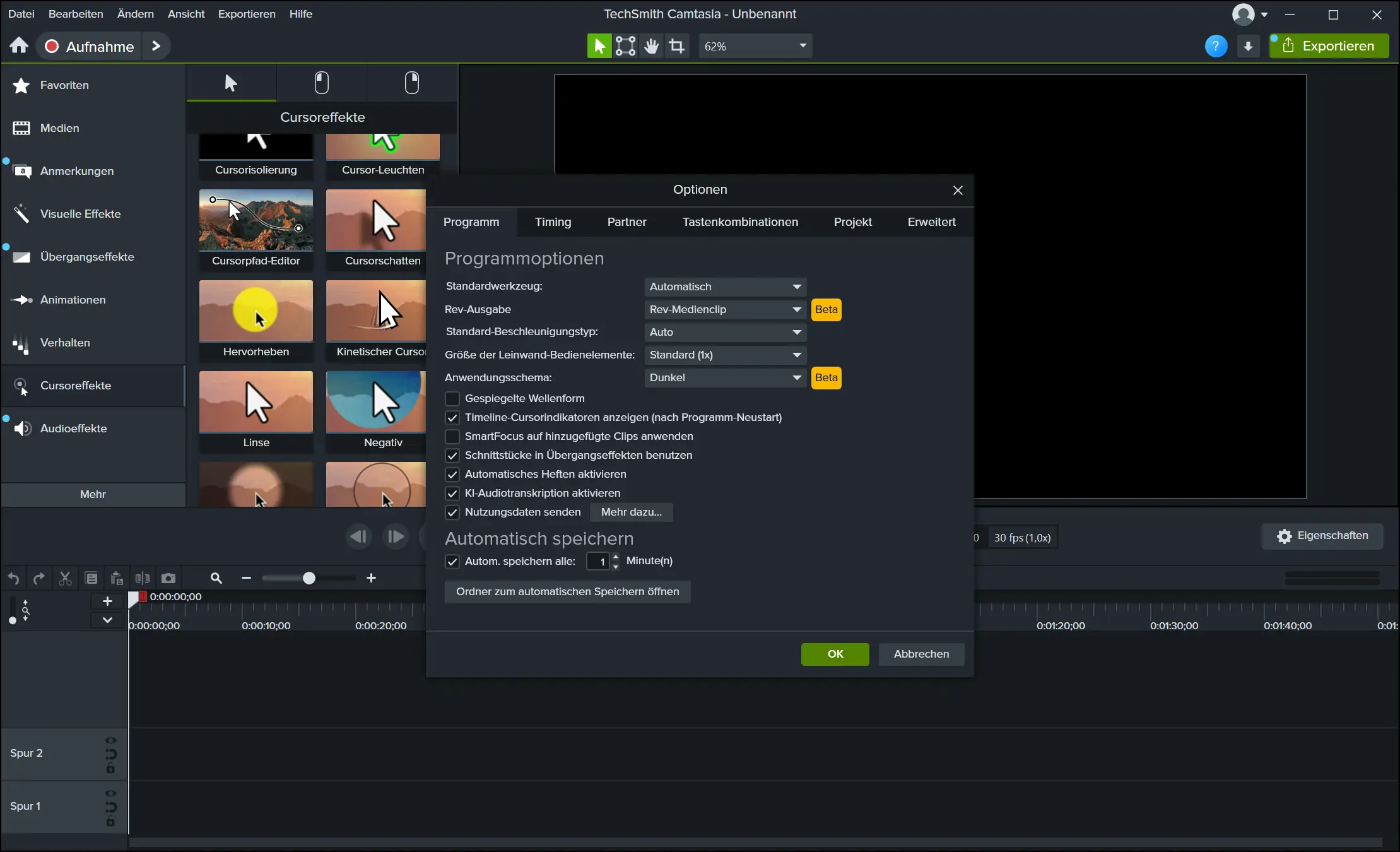This screenshot has height=852, width=1400.
Task: Activate the pan hand tool
Action: 651,46
